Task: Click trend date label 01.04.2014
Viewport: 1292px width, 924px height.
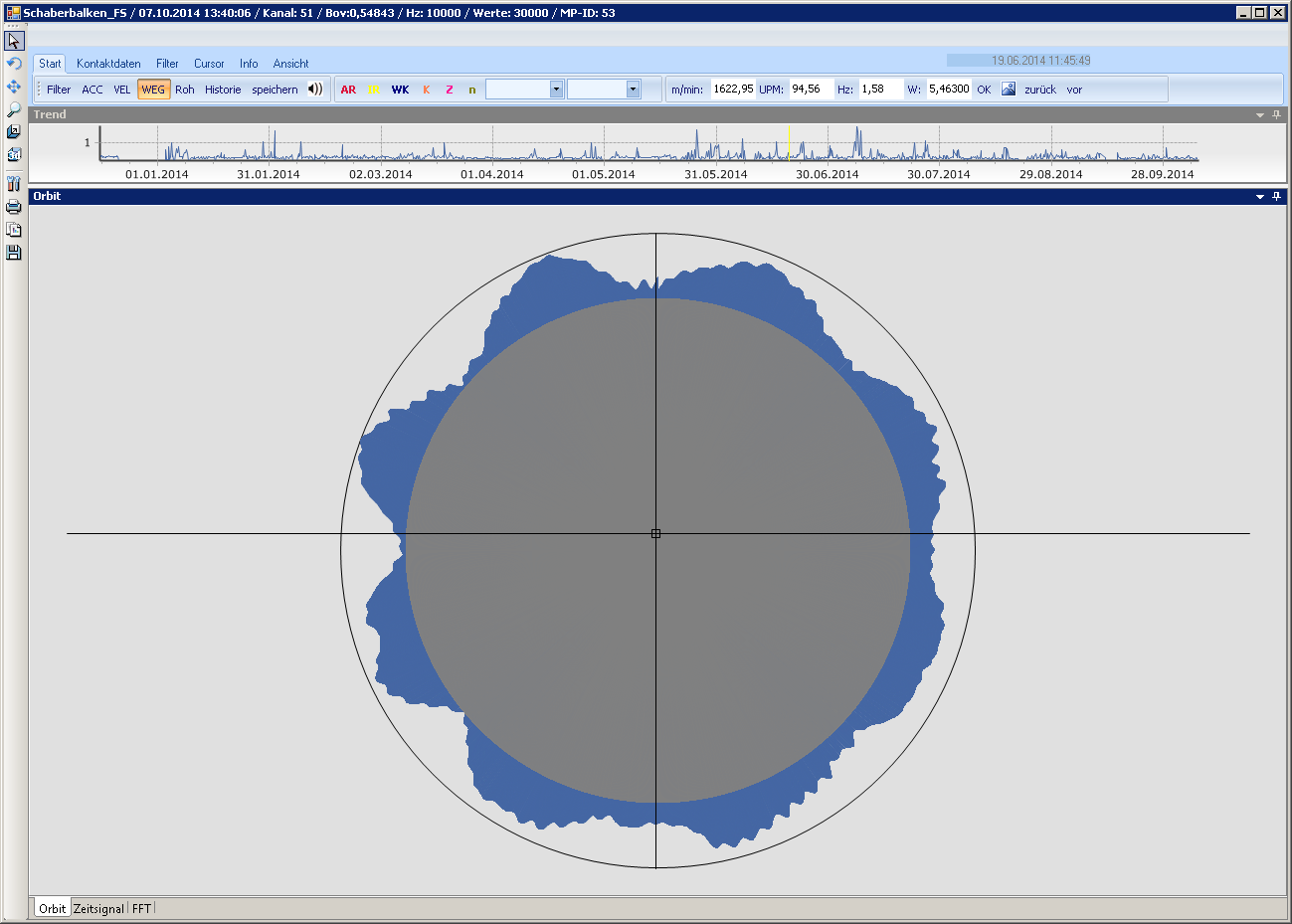Action: click(x=491, y=174)
